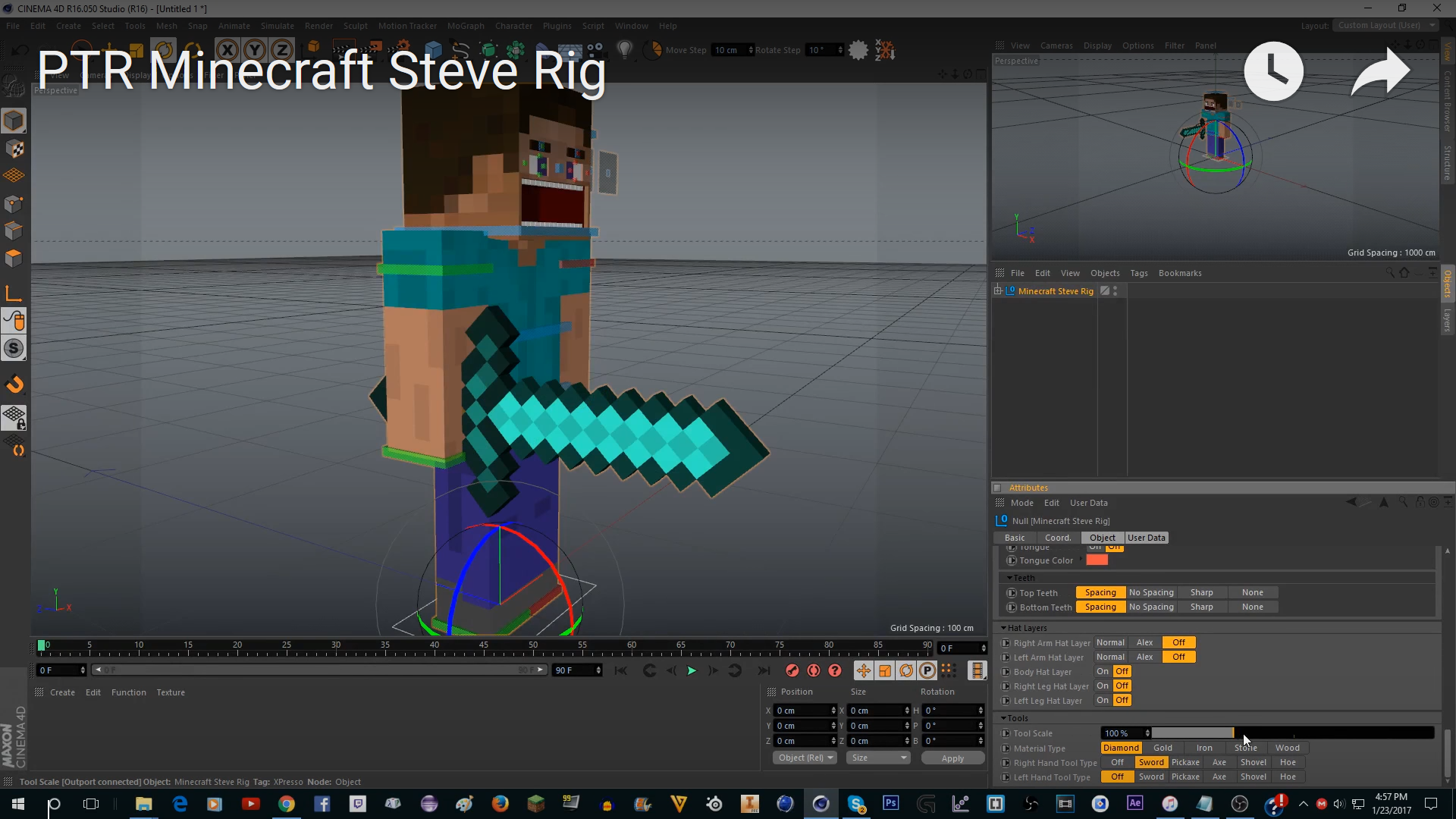Switch to the Basic tab
Viewport: 1456px width, 819px height.
pos(1014,538)
